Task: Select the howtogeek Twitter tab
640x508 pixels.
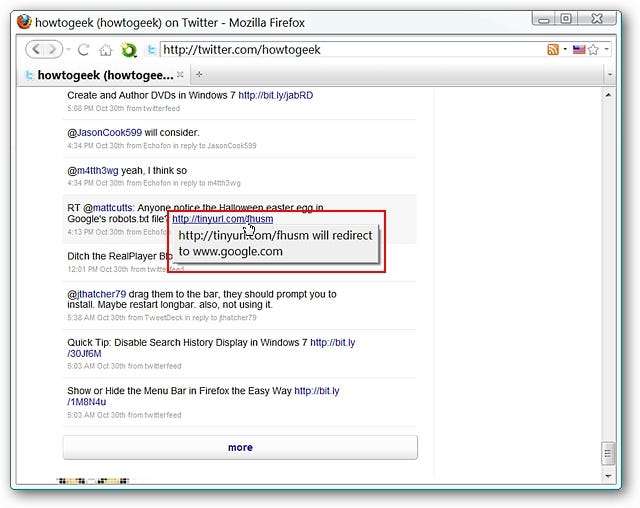Action: (x=104, y=75)
